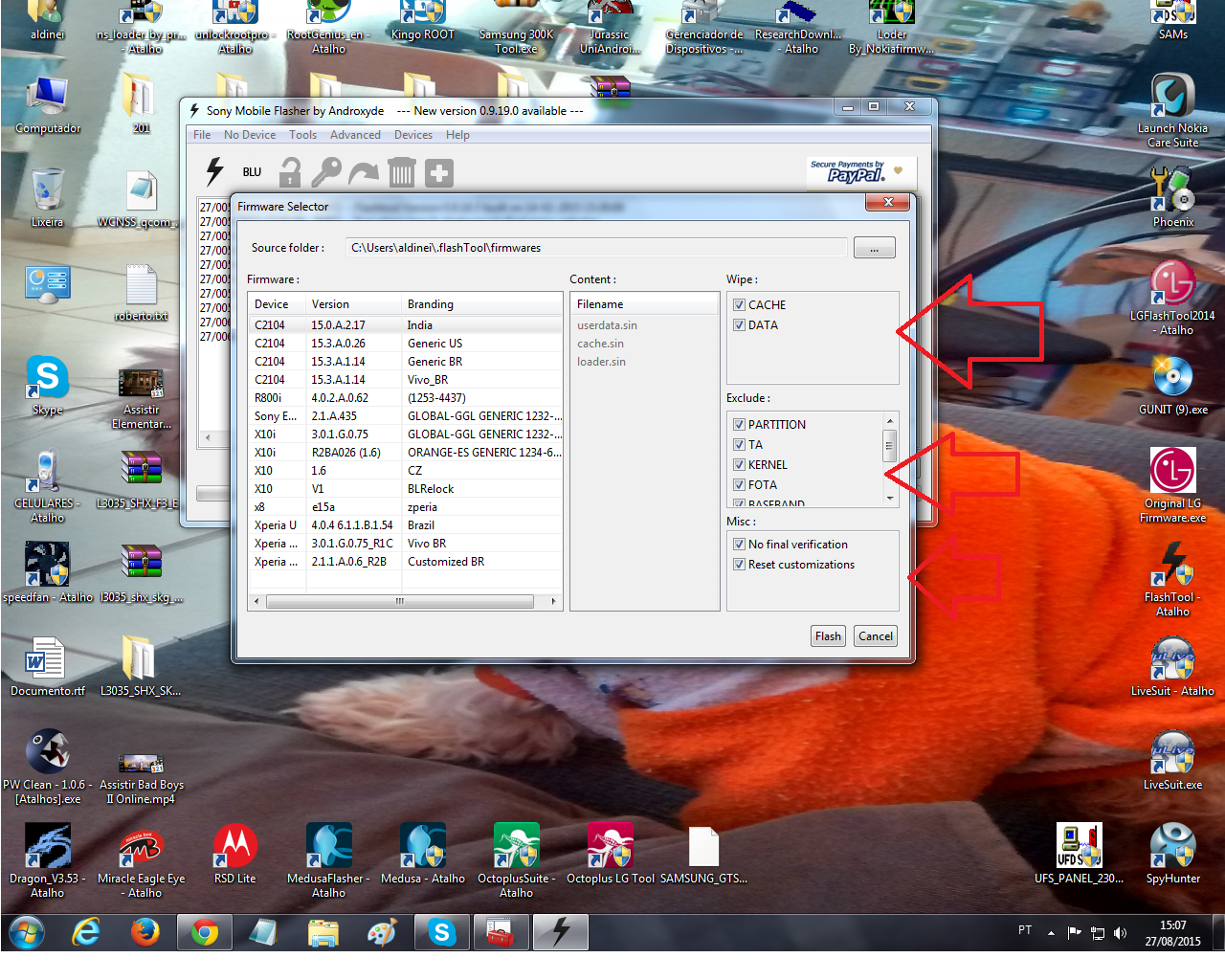Click the volume speaker tray icon

1121,933
